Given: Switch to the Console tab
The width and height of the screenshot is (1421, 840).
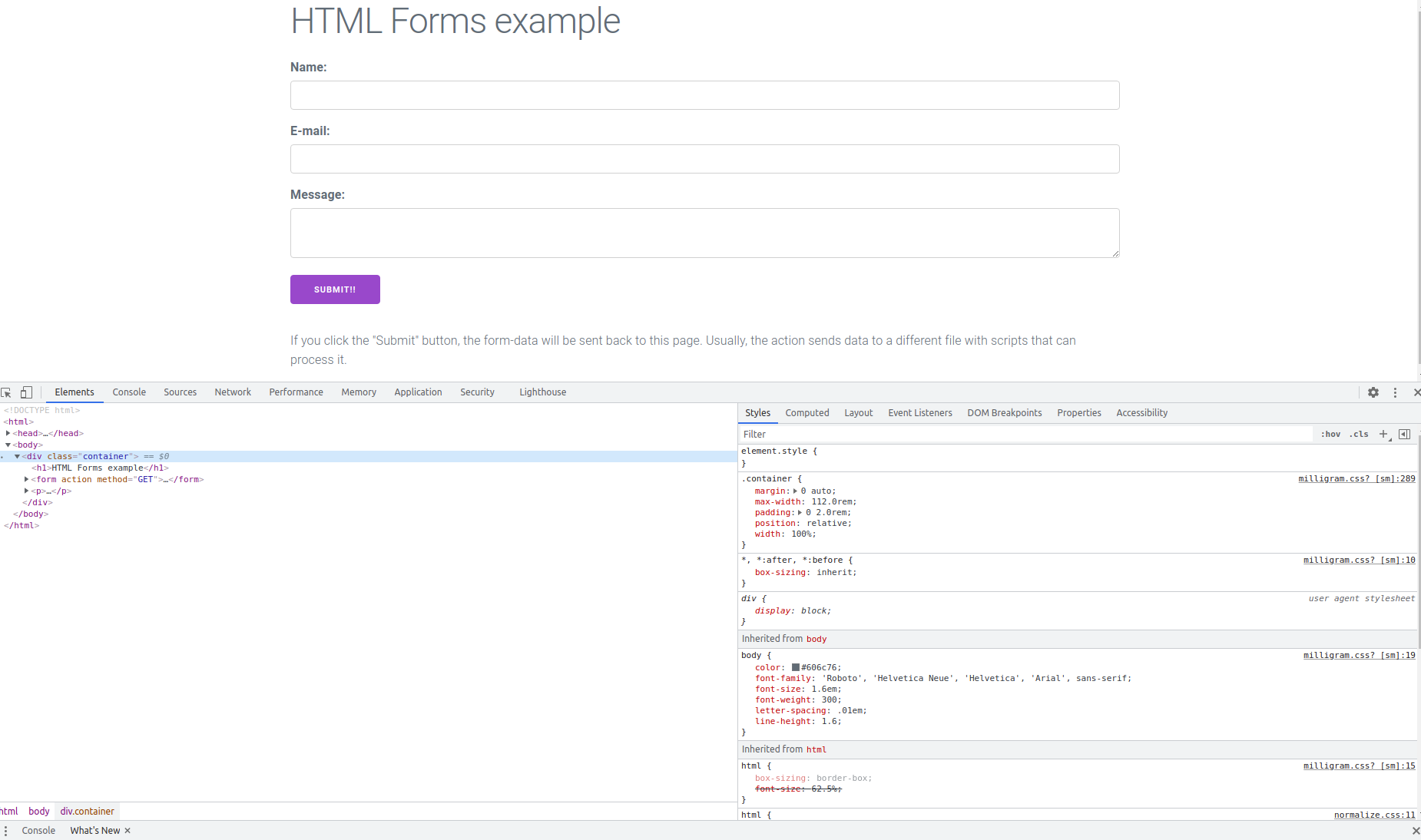Looking at the screenshot, I should (129, 392).
